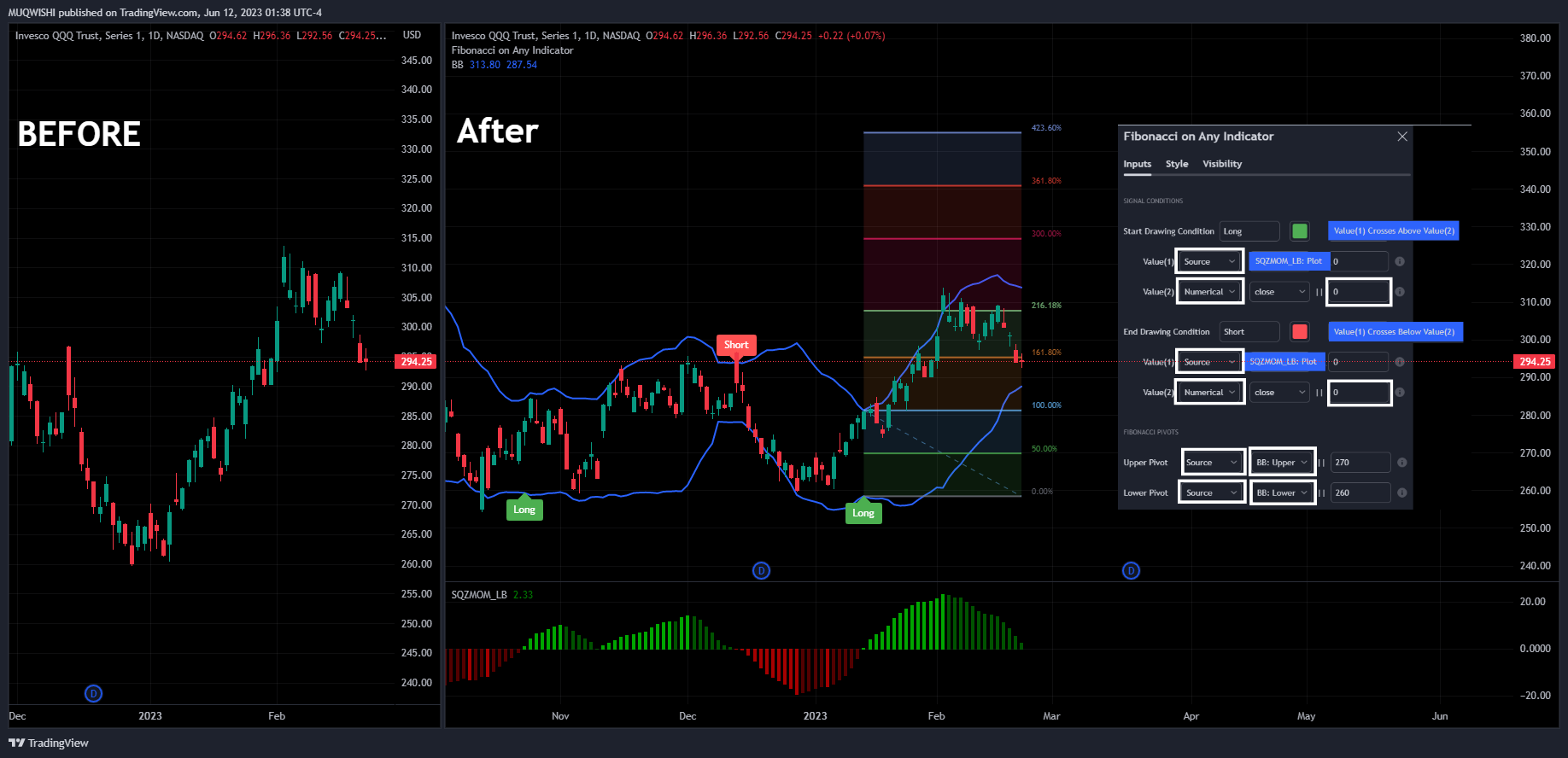This screenshot has width=1568, height=758.
Task: Click info icon for End condition Value(1)
Action: pos(1400,362)
